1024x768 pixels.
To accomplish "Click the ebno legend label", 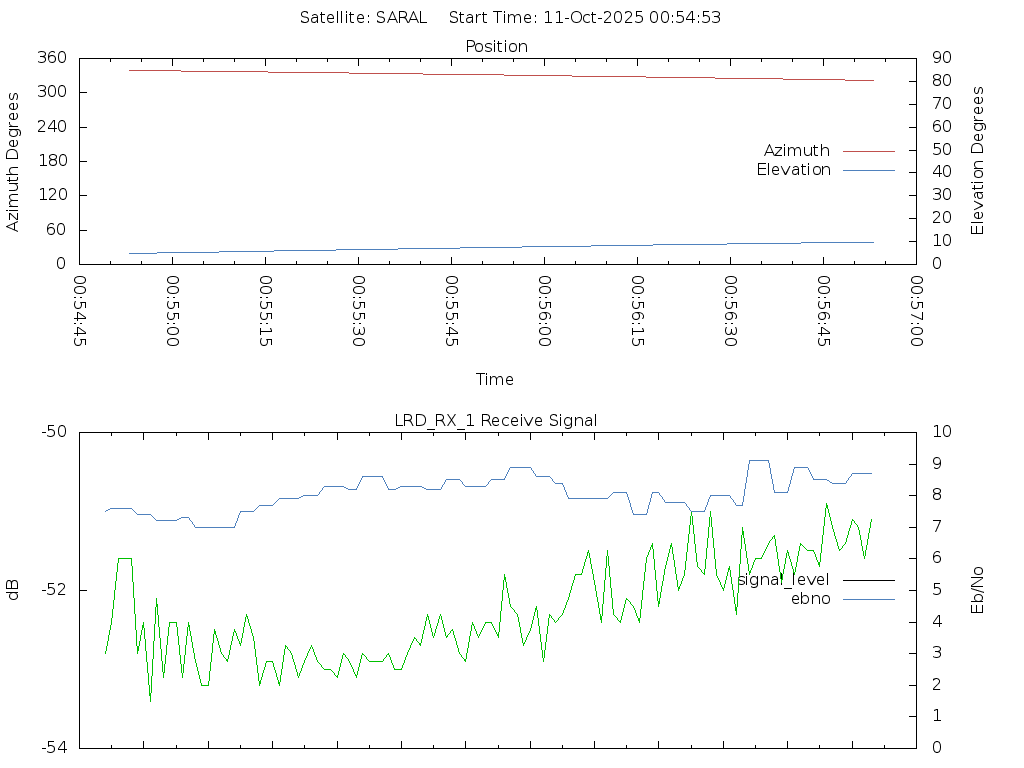I will 810,599.
